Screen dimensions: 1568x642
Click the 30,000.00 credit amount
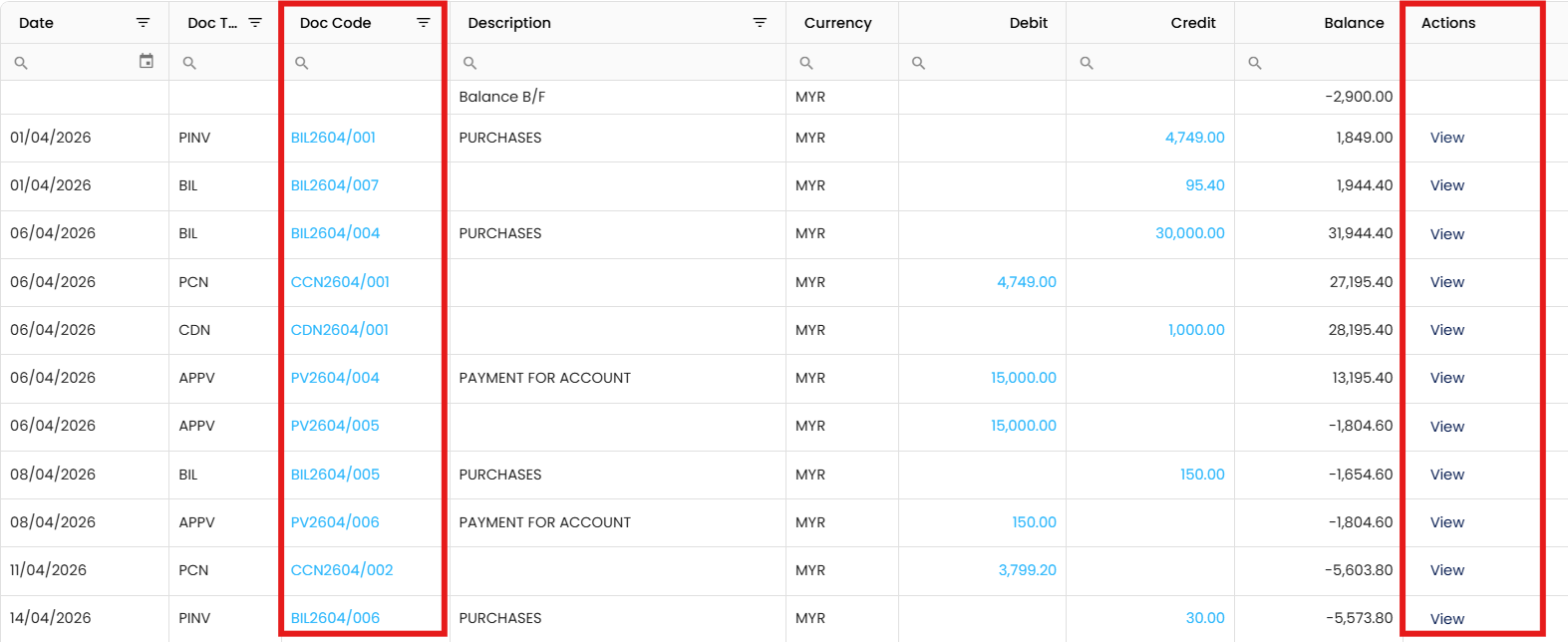coord(1189,233)
